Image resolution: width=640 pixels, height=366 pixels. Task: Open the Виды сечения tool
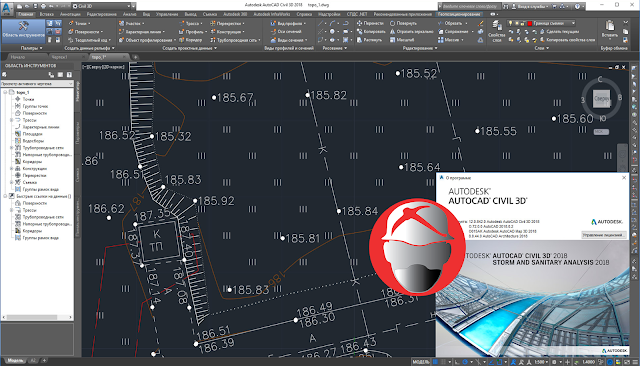(x=289, y=40)
